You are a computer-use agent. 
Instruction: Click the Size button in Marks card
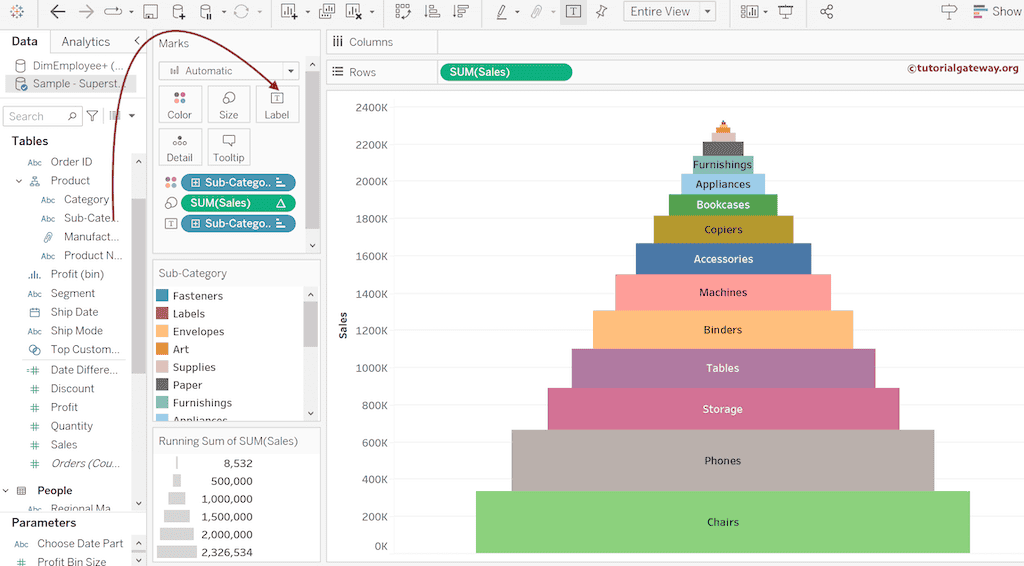click(229, 104)
